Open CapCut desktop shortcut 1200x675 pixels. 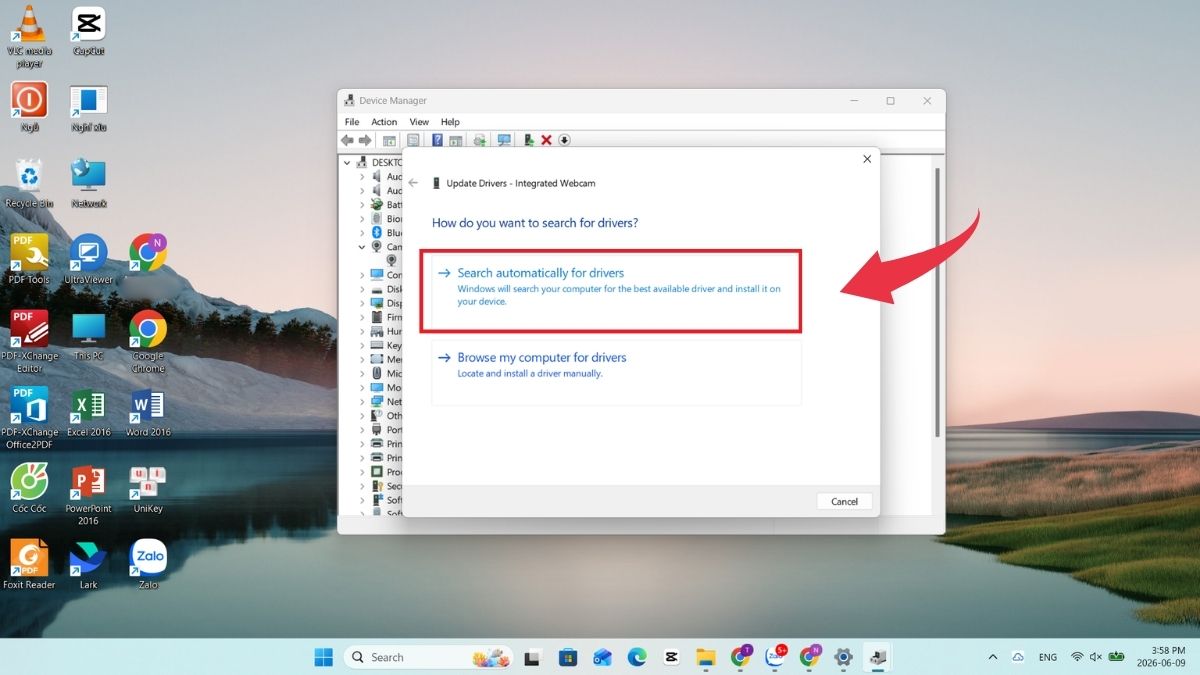88,31
